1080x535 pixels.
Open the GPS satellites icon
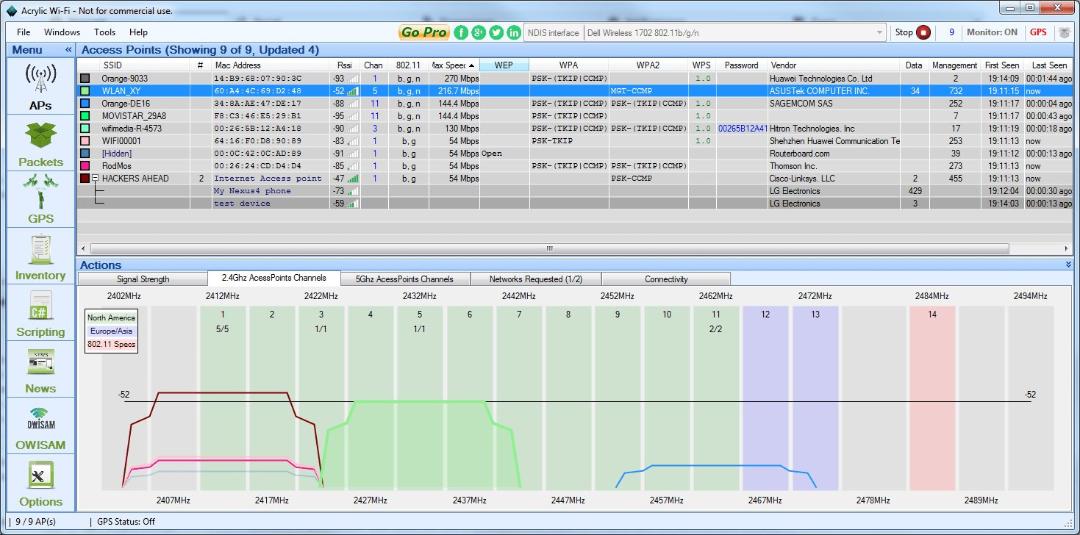tap(41, 192)
